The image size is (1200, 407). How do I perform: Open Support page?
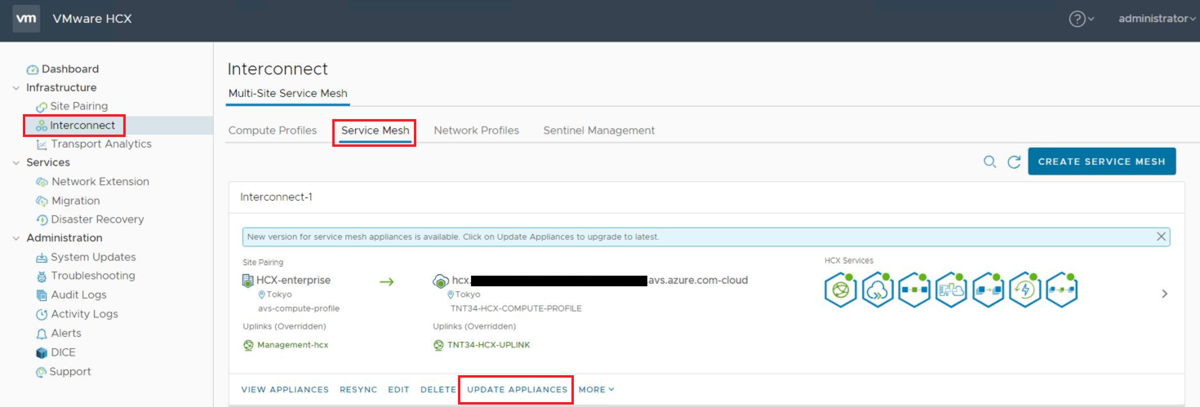click(x=70, y=371)
